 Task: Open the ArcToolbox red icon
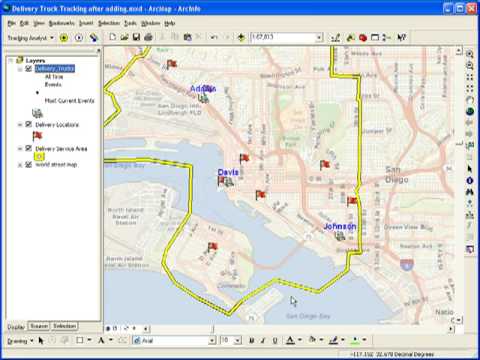point(363,38)
